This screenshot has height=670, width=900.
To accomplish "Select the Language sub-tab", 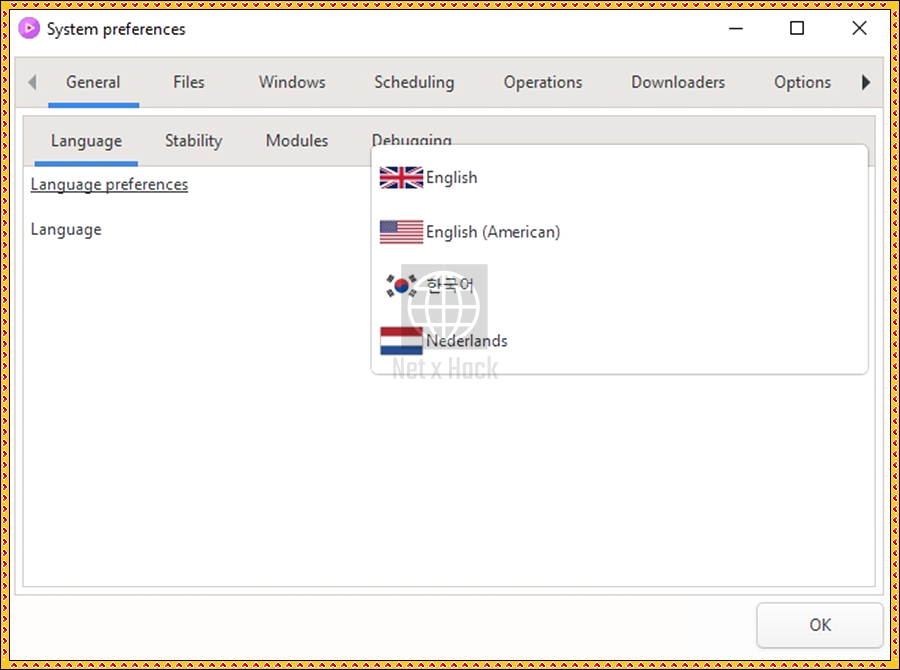I will click(x=86, y=141).
